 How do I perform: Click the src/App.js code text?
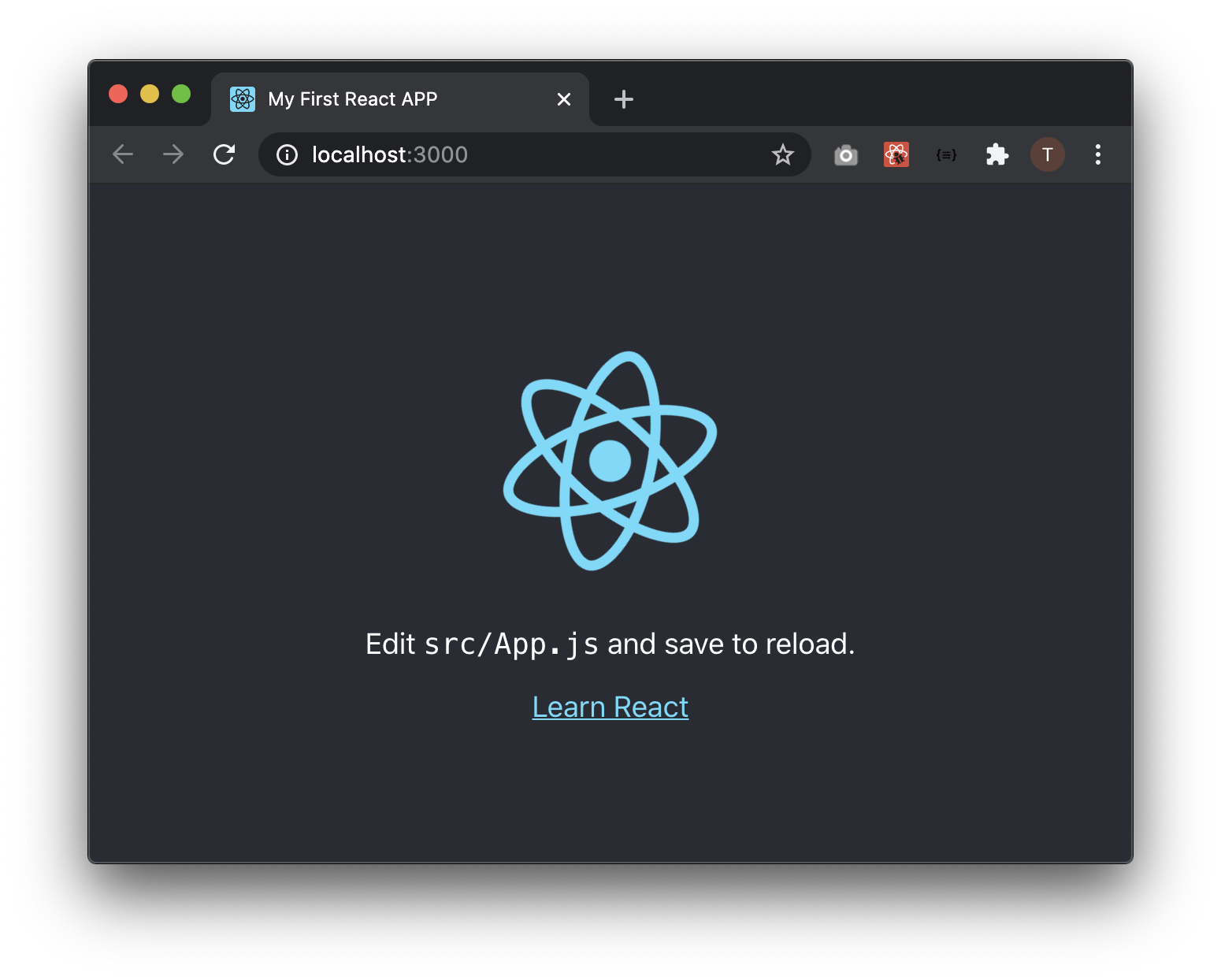[x=511, y=644]
